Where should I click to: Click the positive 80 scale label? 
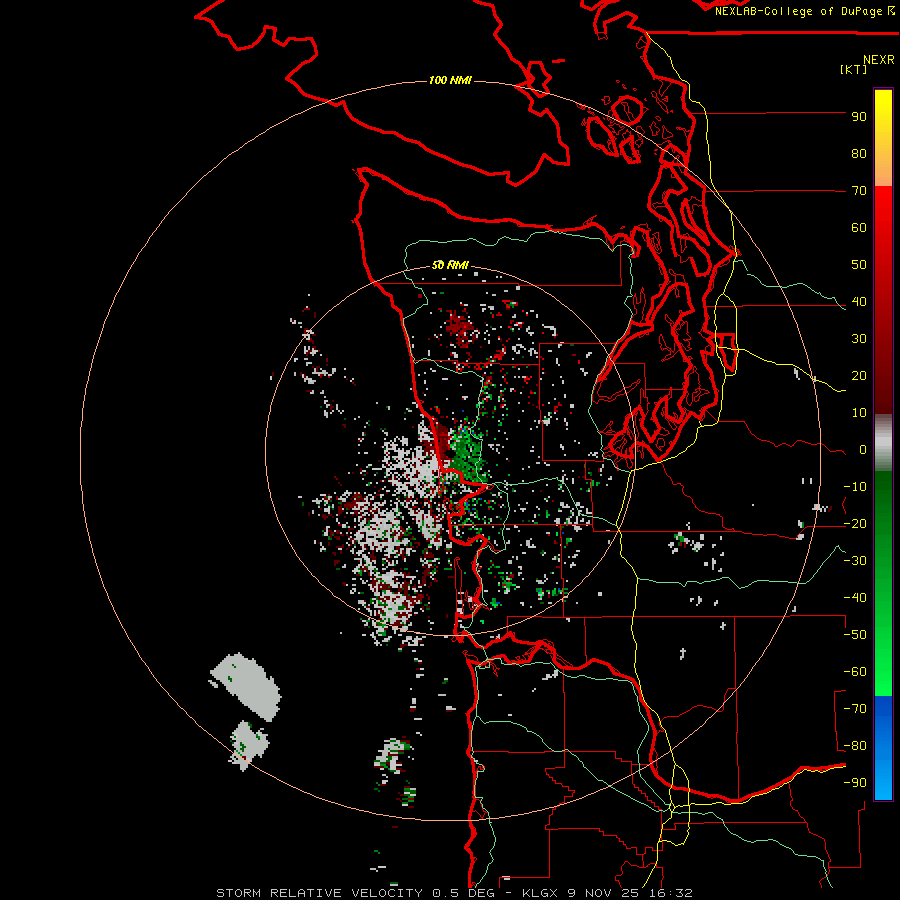pos(859,154)
